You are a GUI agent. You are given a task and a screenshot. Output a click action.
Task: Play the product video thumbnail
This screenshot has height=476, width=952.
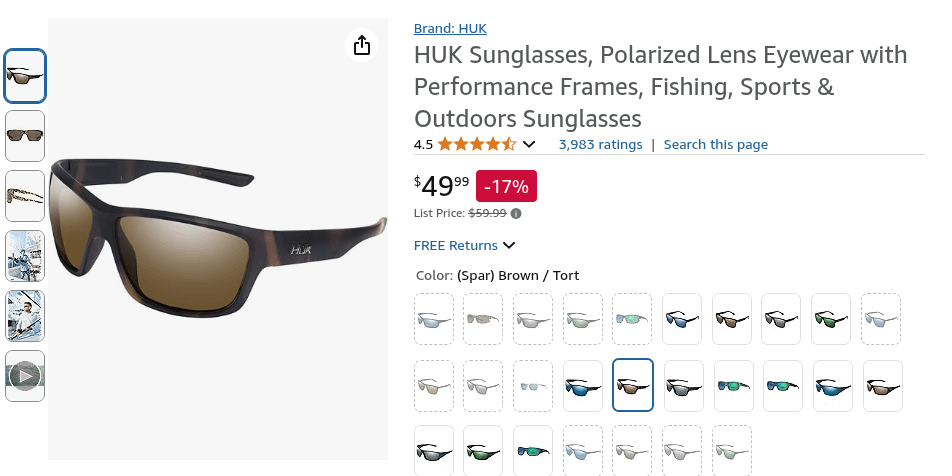coord(25,376)
